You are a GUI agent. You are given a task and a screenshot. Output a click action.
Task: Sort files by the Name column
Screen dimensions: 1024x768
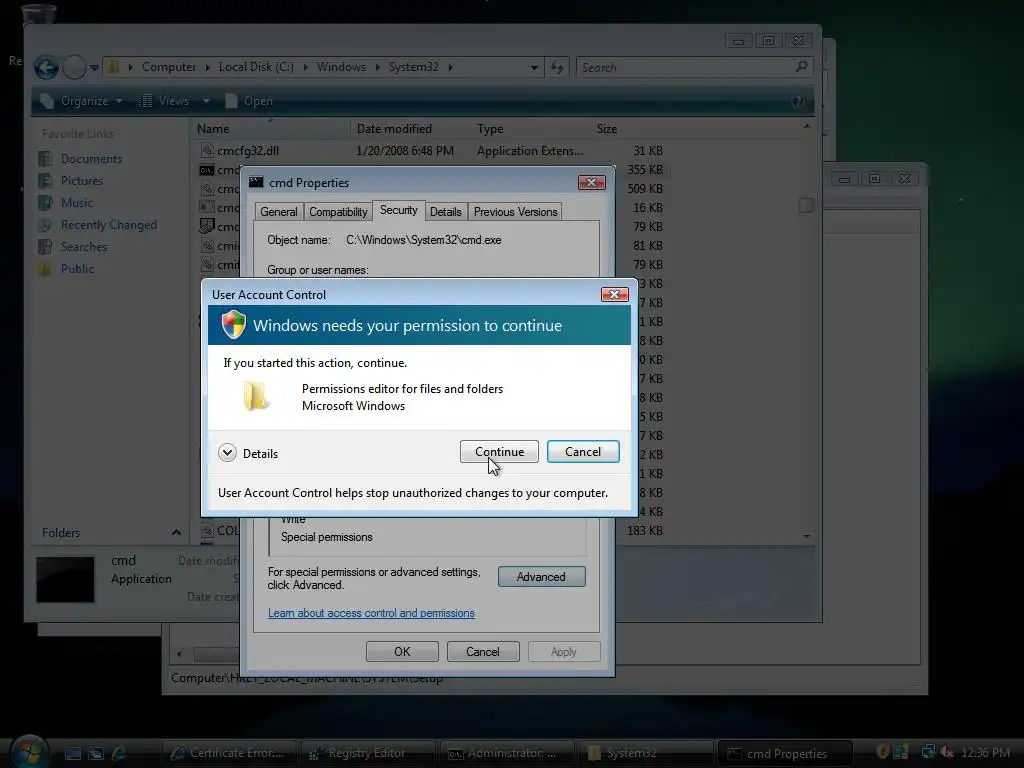[271, 129]
